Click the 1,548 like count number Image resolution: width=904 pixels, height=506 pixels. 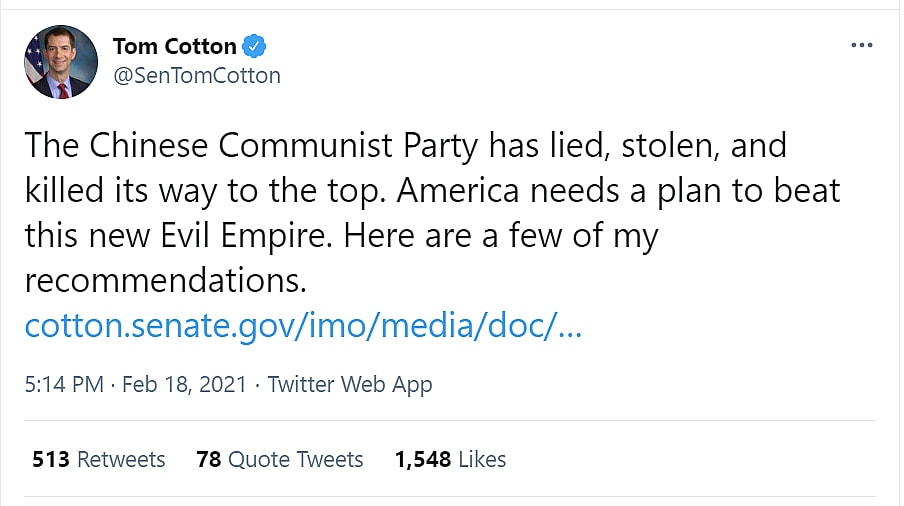[425, 459]
